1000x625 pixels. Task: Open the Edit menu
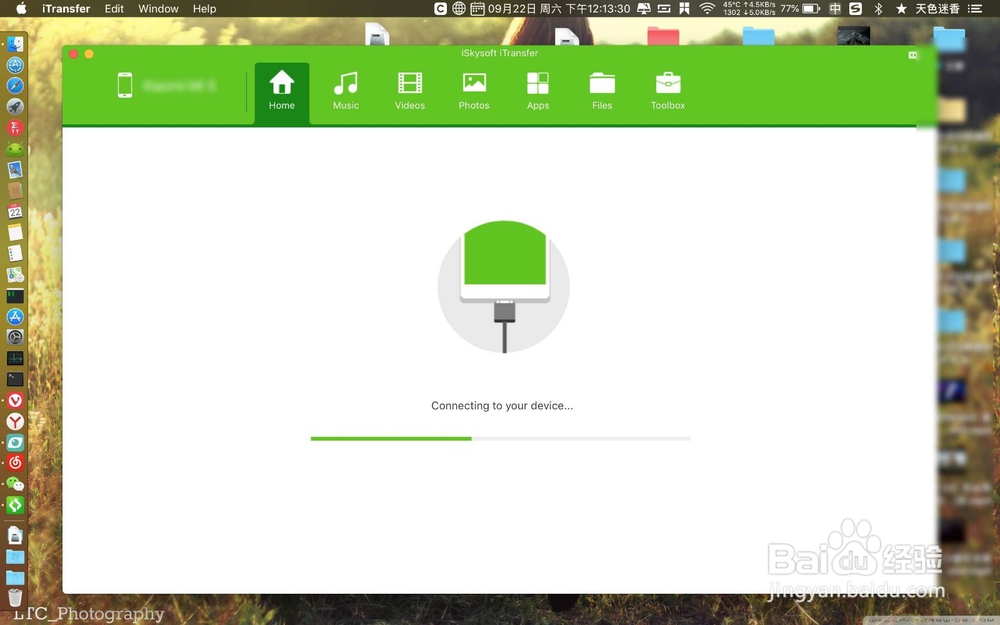click(114, 9)
